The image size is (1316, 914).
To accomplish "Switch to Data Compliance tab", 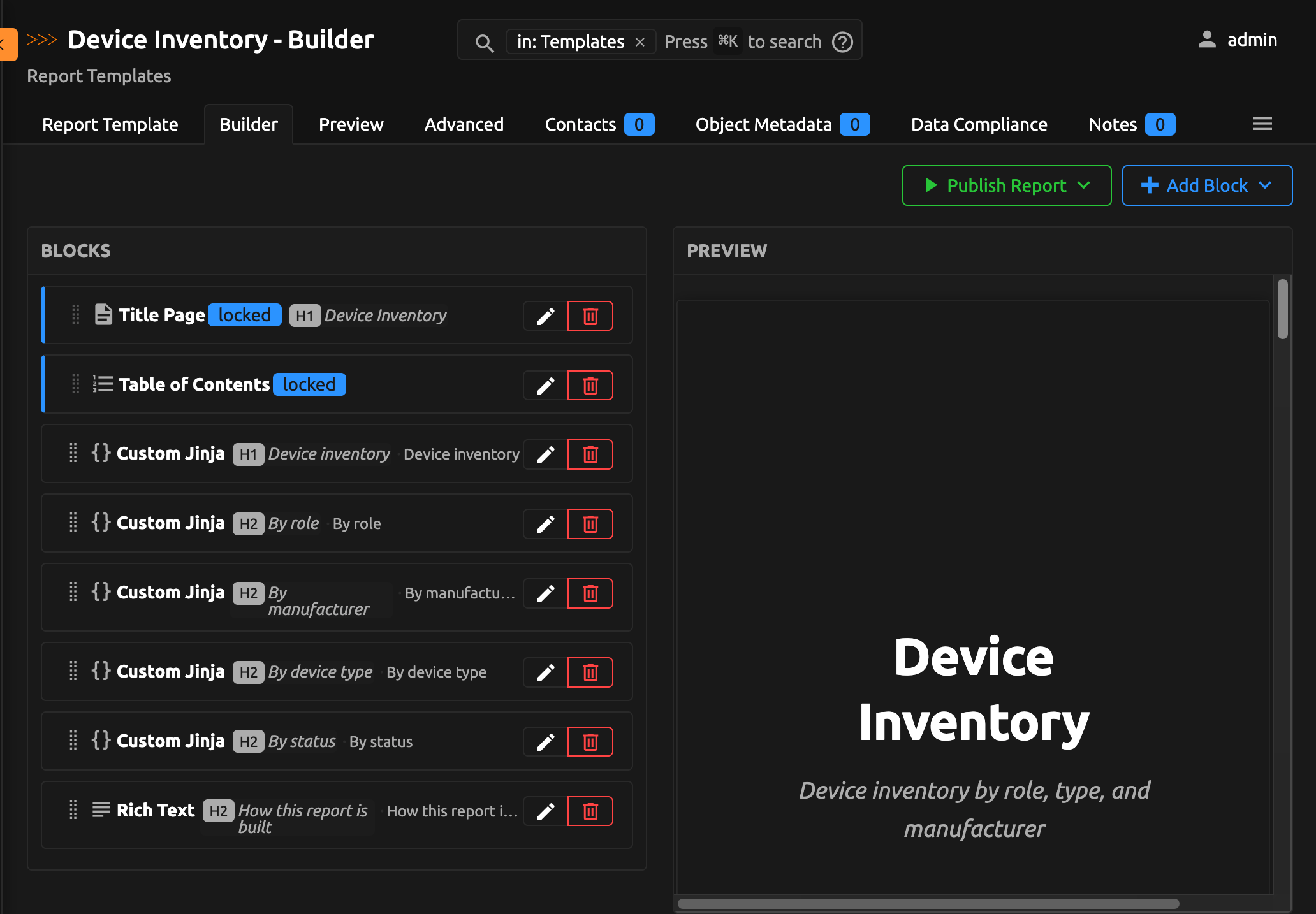I will [x=979, y=124].
